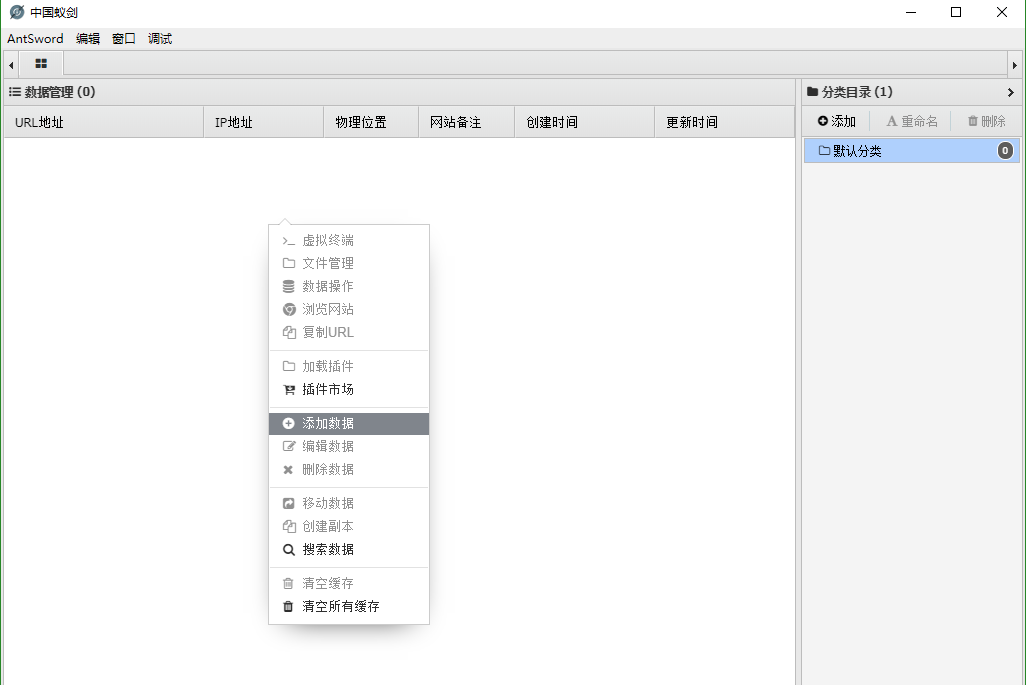Screen dimensions: 1027x685
Task: Open the AntSword menu
Action: (35, 39)
